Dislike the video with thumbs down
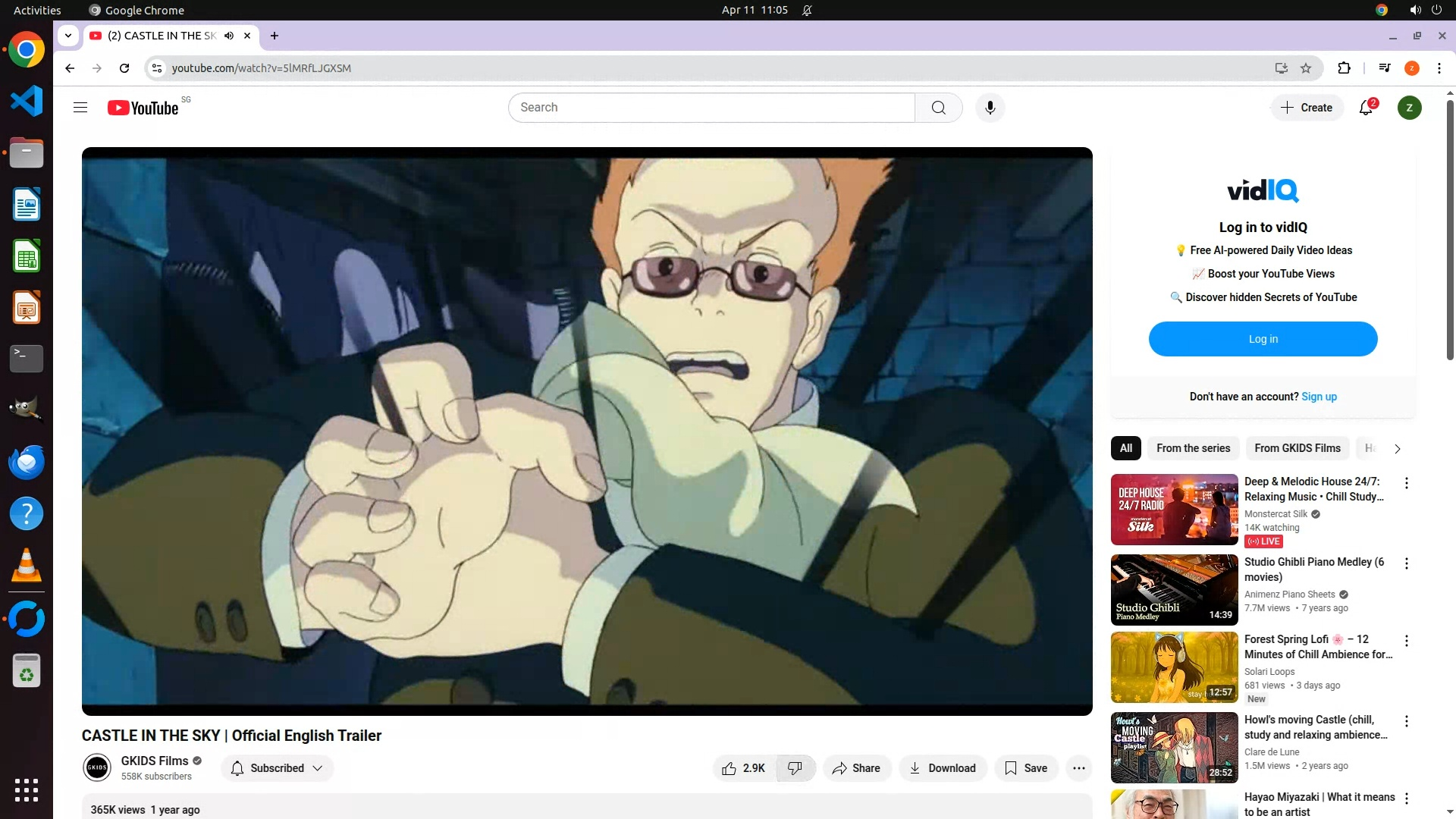The image size is (1456, 819). pos(795,768)
